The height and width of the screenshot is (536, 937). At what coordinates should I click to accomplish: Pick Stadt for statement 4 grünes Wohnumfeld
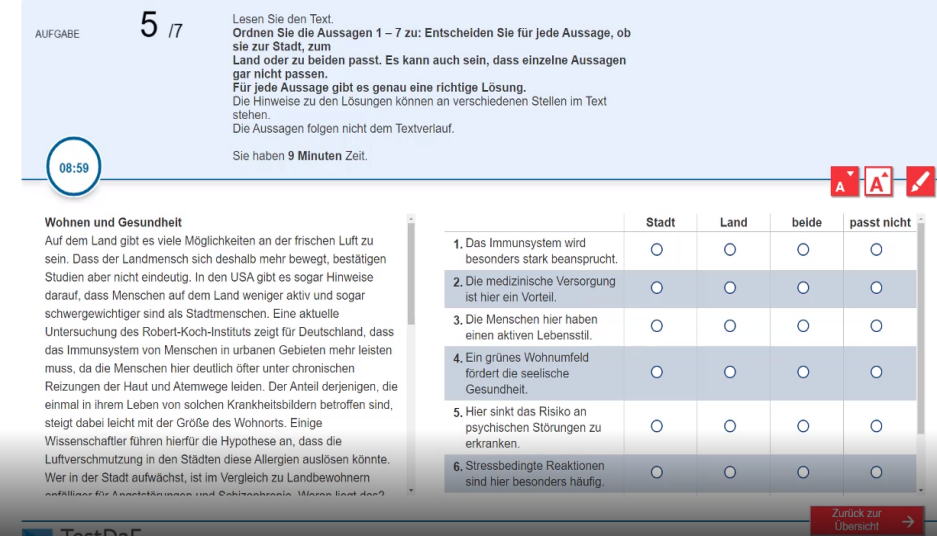tap(657, 372)
